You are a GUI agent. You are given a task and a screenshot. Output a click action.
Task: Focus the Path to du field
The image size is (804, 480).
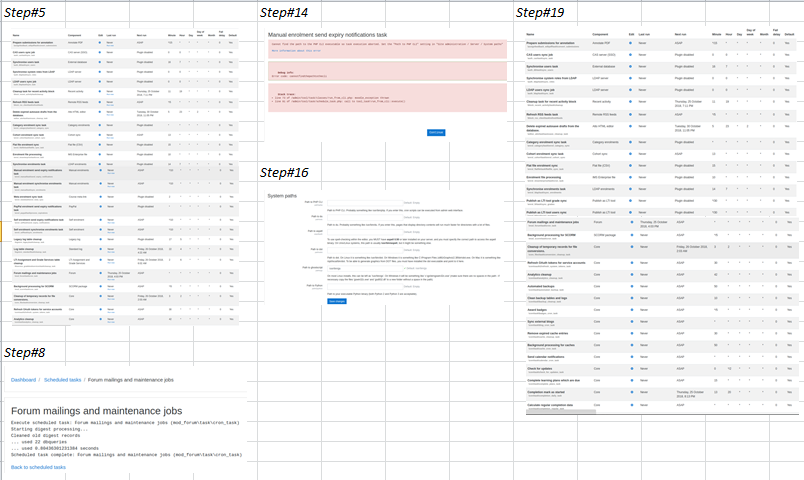coord(365,217)
